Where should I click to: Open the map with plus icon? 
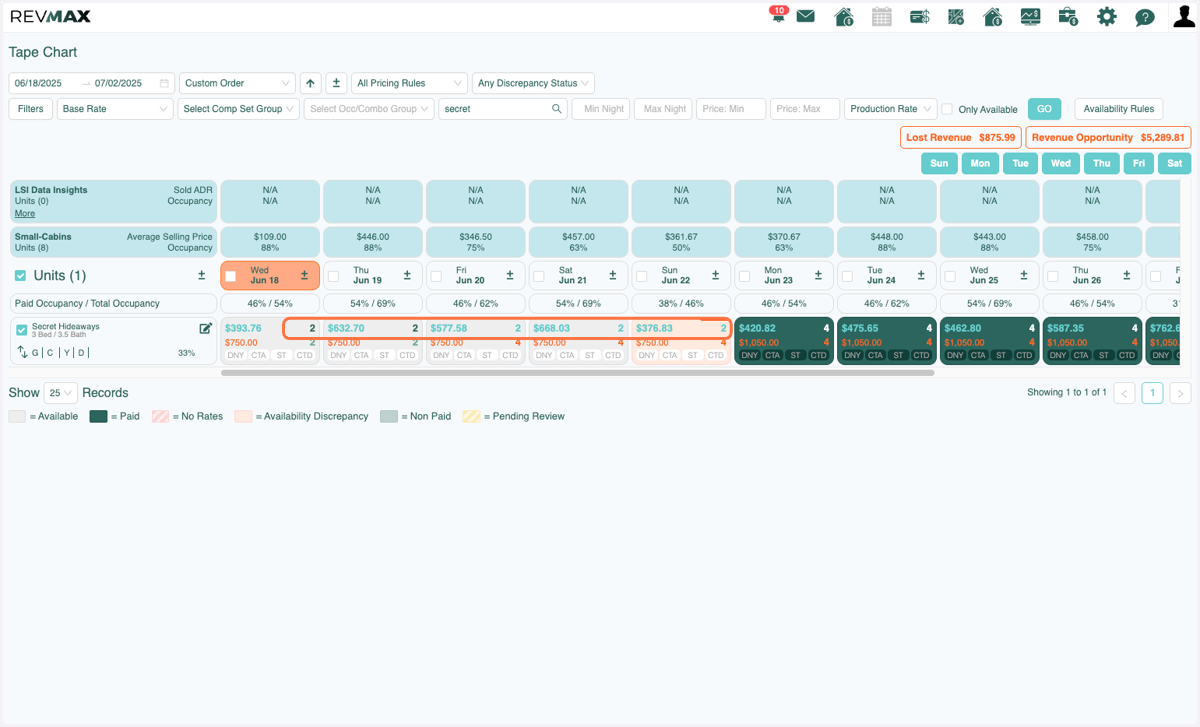tap(955, 16)
